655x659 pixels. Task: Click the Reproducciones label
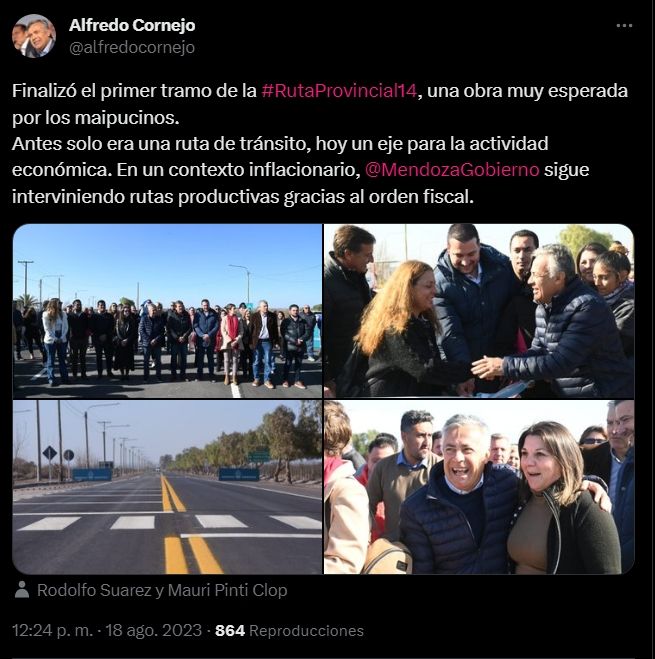point(306,630)
